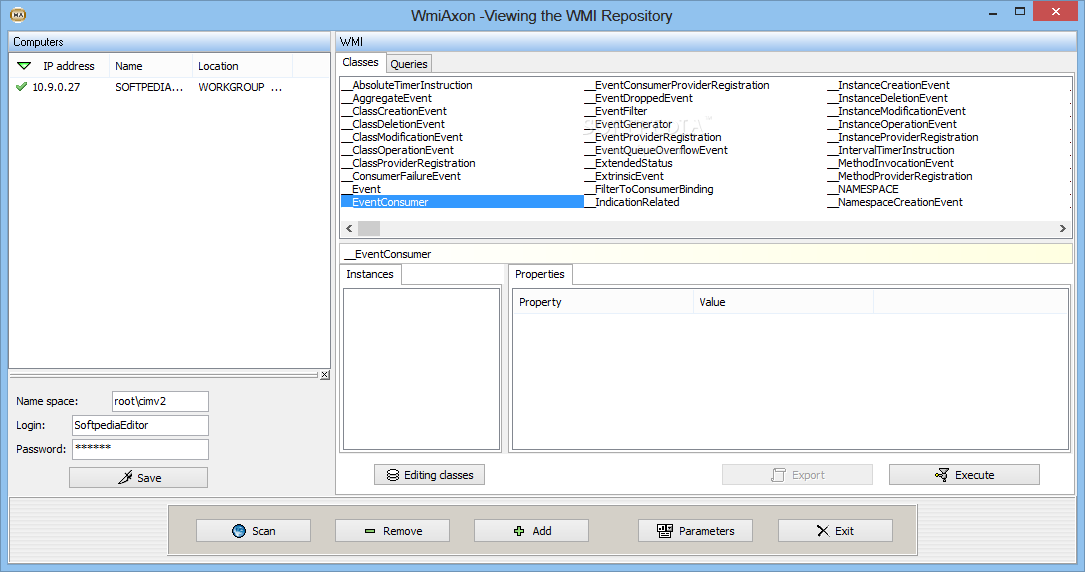This screenshot has height=572, width=1085.
Task: Select the __EventConsumerProviderRegistration class
Action: pyautogui.click(x=677, y=85)
